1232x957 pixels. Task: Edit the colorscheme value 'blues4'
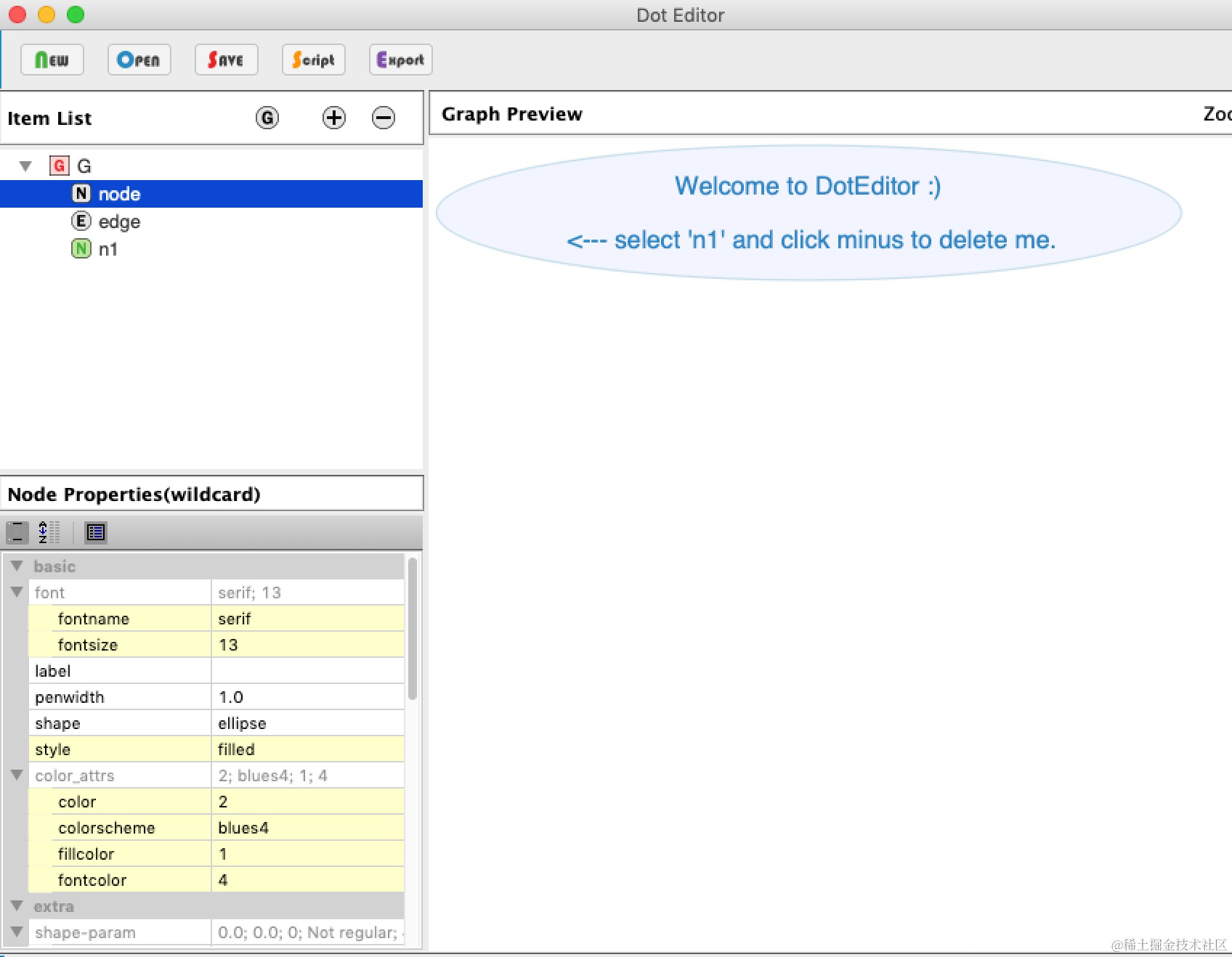tap(308, 828)
